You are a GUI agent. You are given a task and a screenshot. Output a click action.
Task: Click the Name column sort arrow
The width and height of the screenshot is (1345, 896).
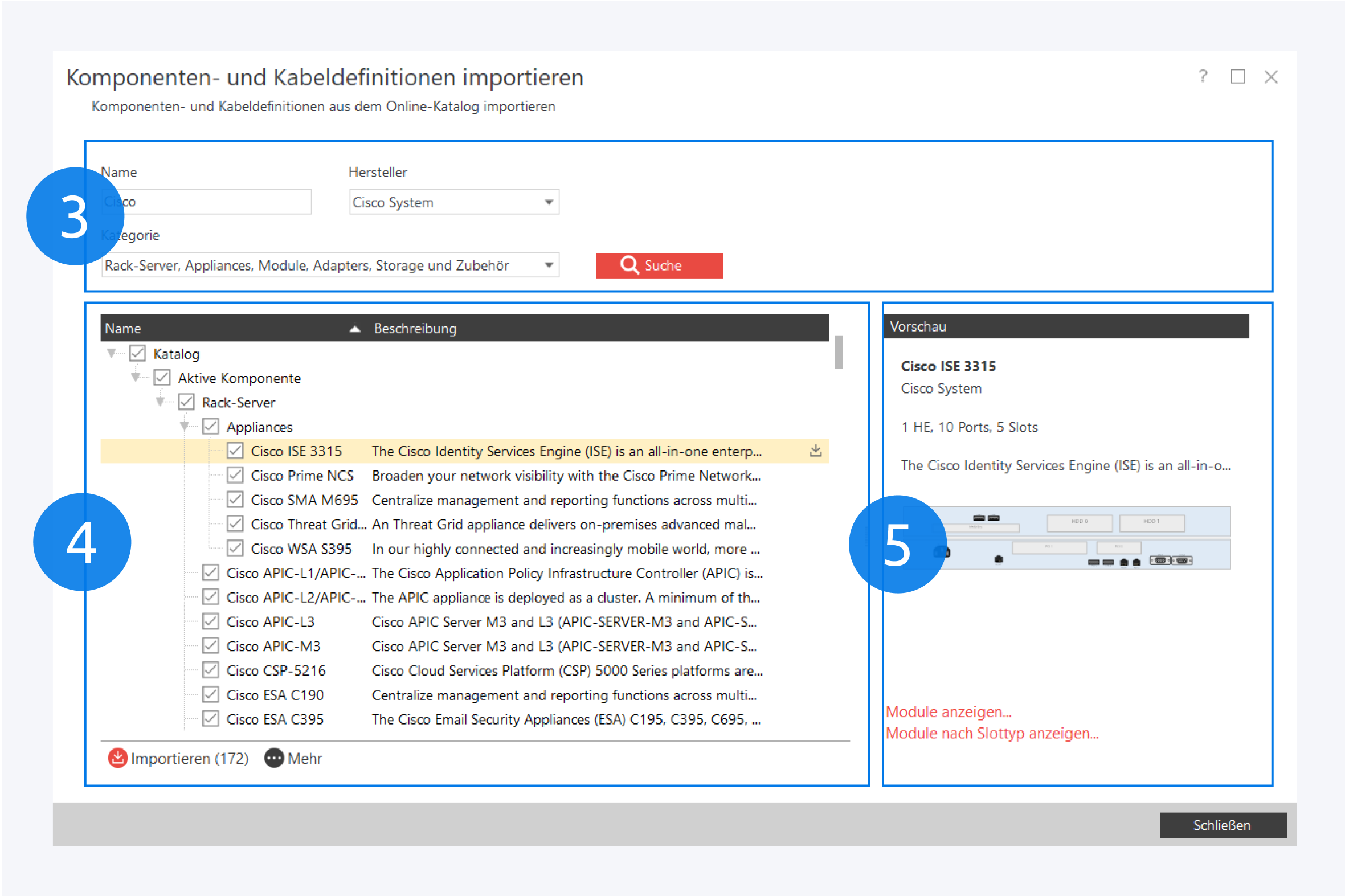click(355, 329)
